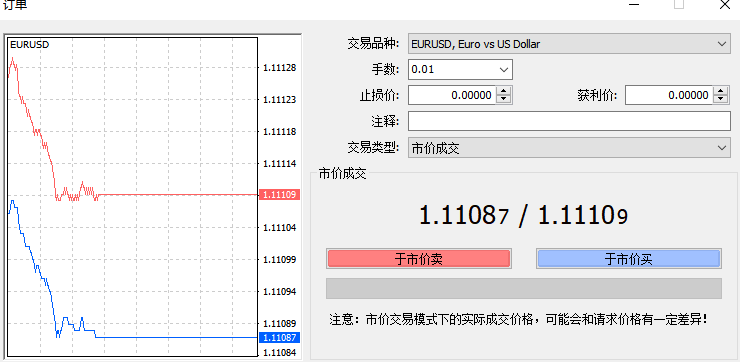Image resolution: width=740 pixels, height=362 pixels.
Task: Click the 1.11084 price axis label
Action: tap(280, 353)
